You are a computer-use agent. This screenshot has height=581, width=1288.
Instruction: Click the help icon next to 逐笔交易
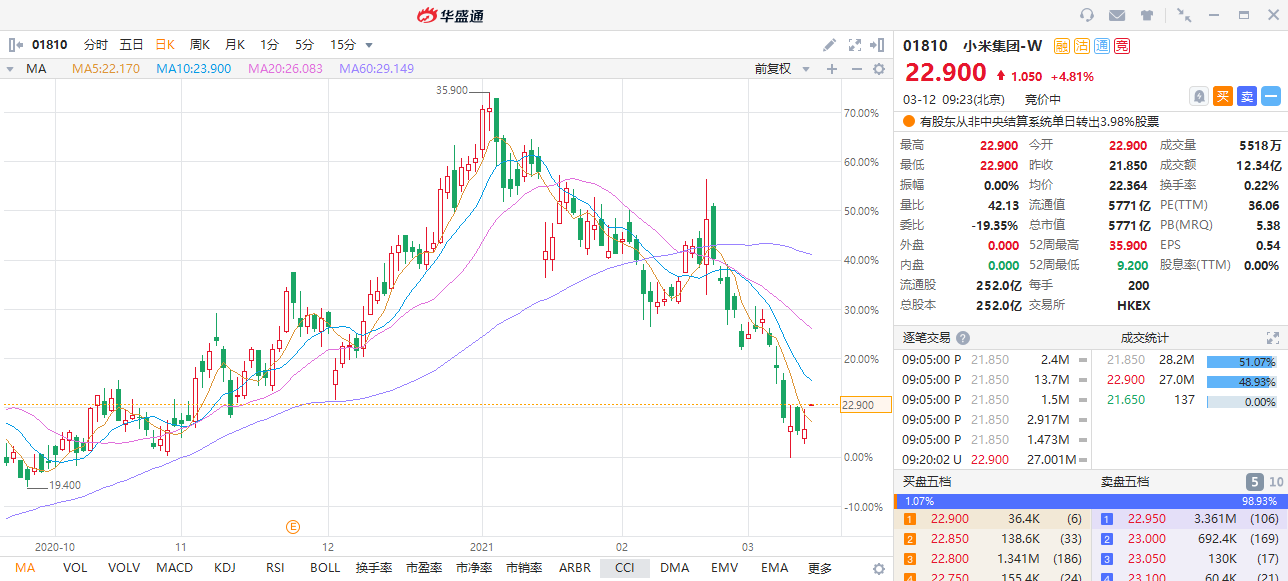(962, 338)
